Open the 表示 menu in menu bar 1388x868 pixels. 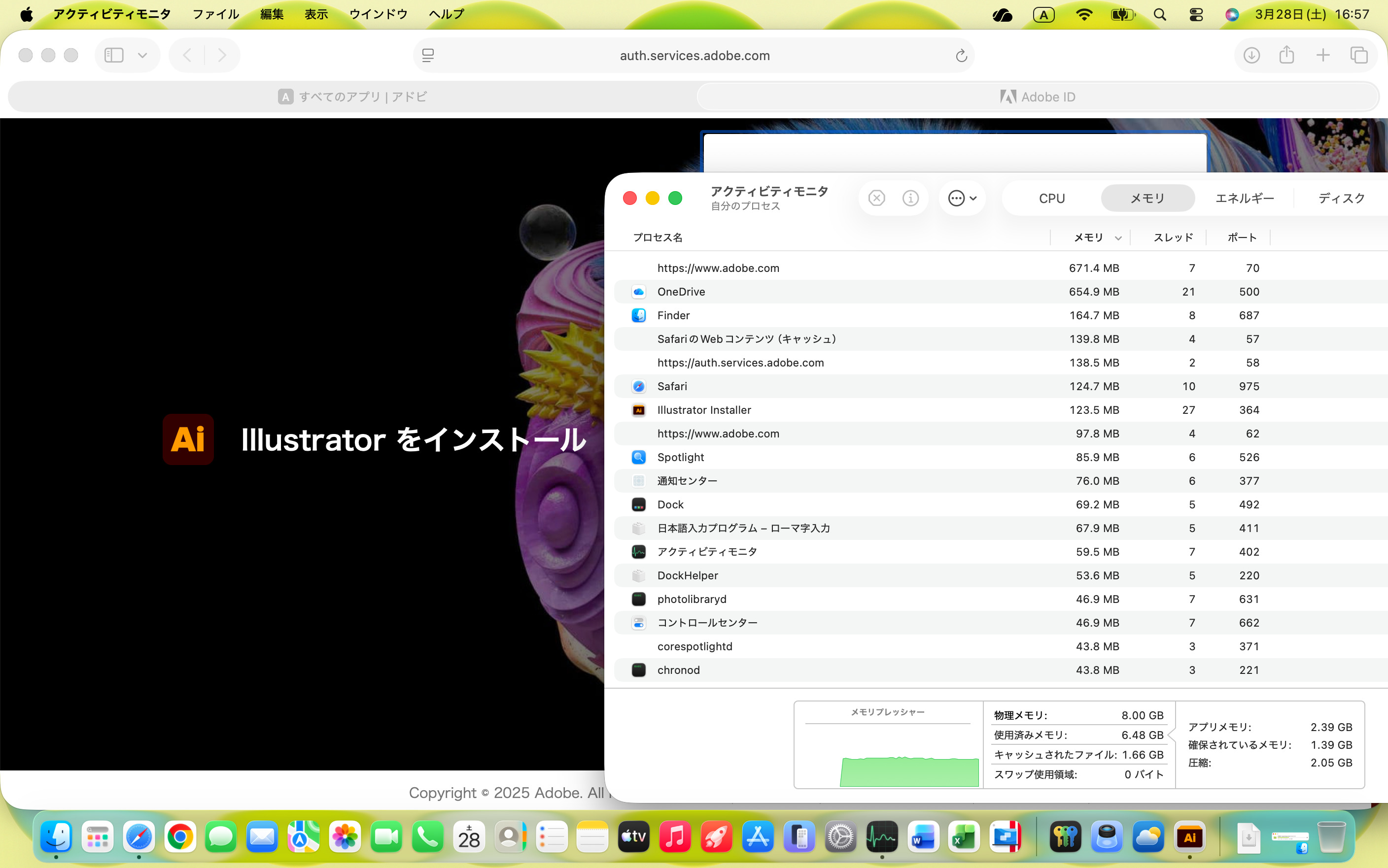(316, 14)
